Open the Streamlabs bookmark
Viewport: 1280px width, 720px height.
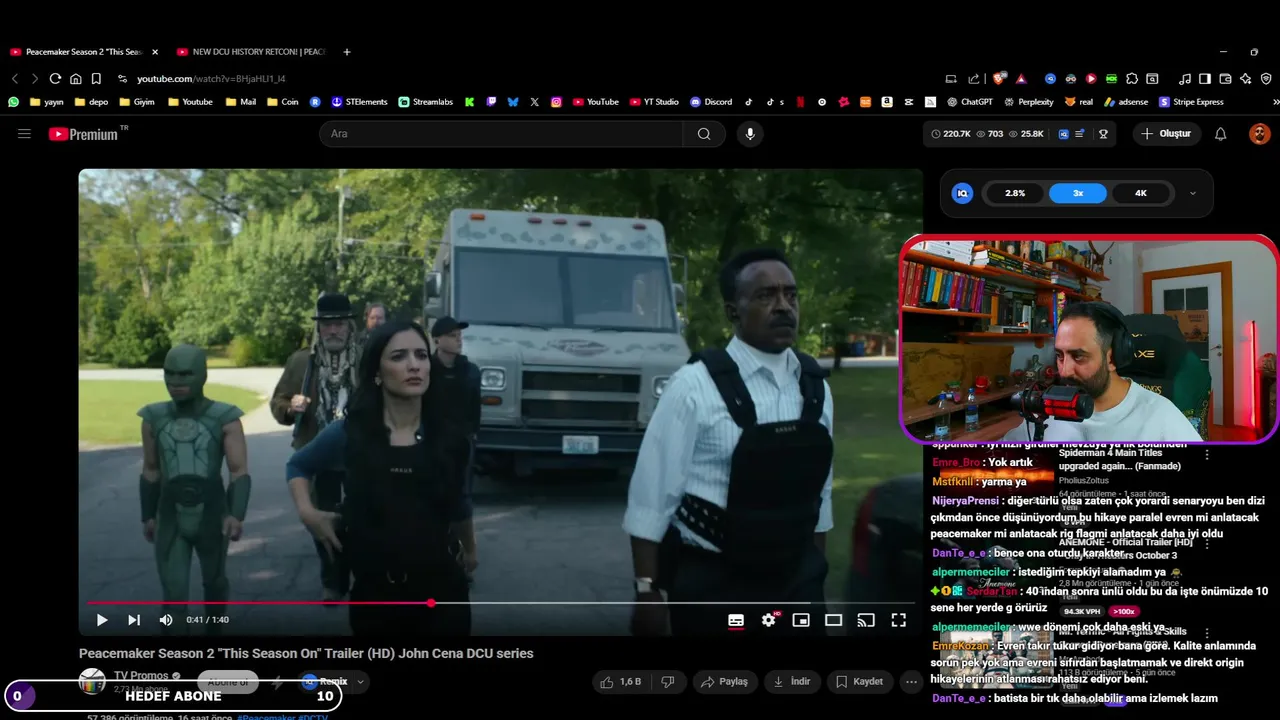pos(425,102)
